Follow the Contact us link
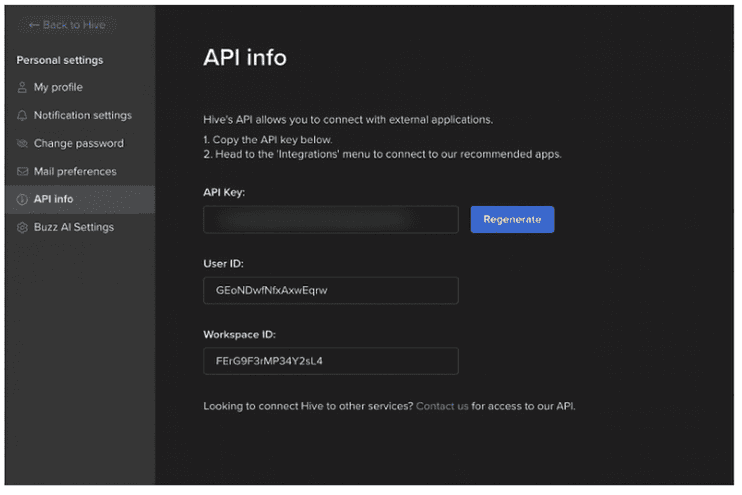Viewport: 742px width, 495px height. [442, 407]
